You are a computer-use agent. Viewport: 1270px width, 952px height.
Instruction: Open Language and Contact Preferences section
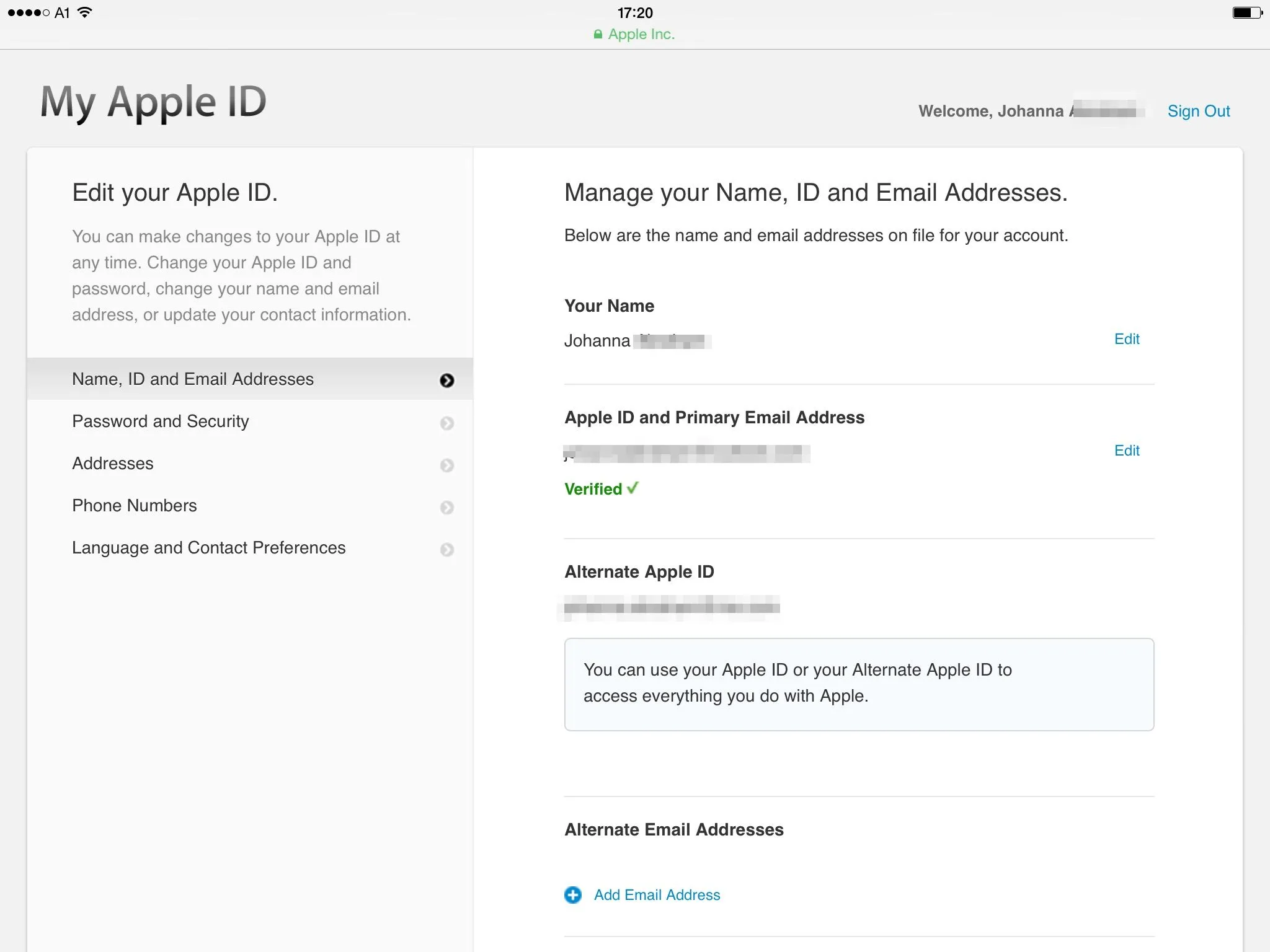click(250, 548)
